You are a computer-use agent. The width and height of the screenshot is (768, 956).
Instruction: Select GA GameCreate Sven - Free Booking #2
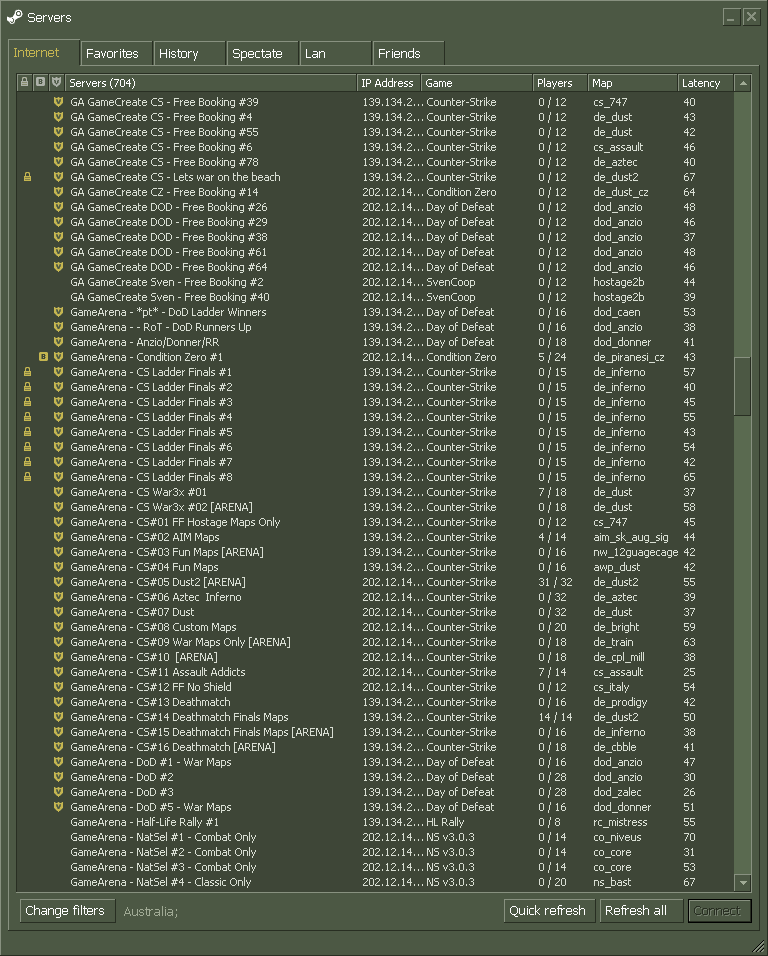point(375,282)
